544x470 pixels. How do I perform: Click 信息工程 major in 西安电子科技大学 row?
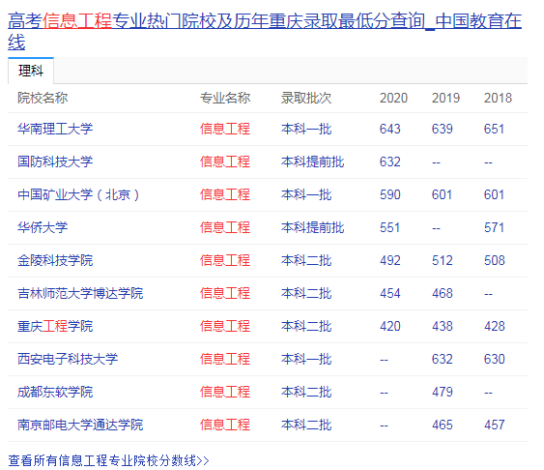pyautogui.click(x=225, y=359)
